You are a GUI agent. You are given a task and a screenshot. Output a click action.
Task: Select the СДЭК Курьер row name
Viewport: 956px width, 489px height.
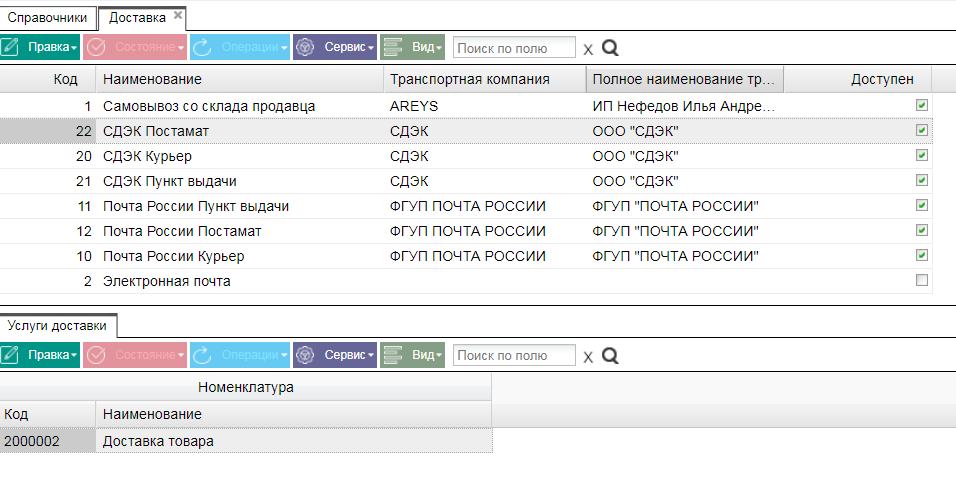point(148,156)
